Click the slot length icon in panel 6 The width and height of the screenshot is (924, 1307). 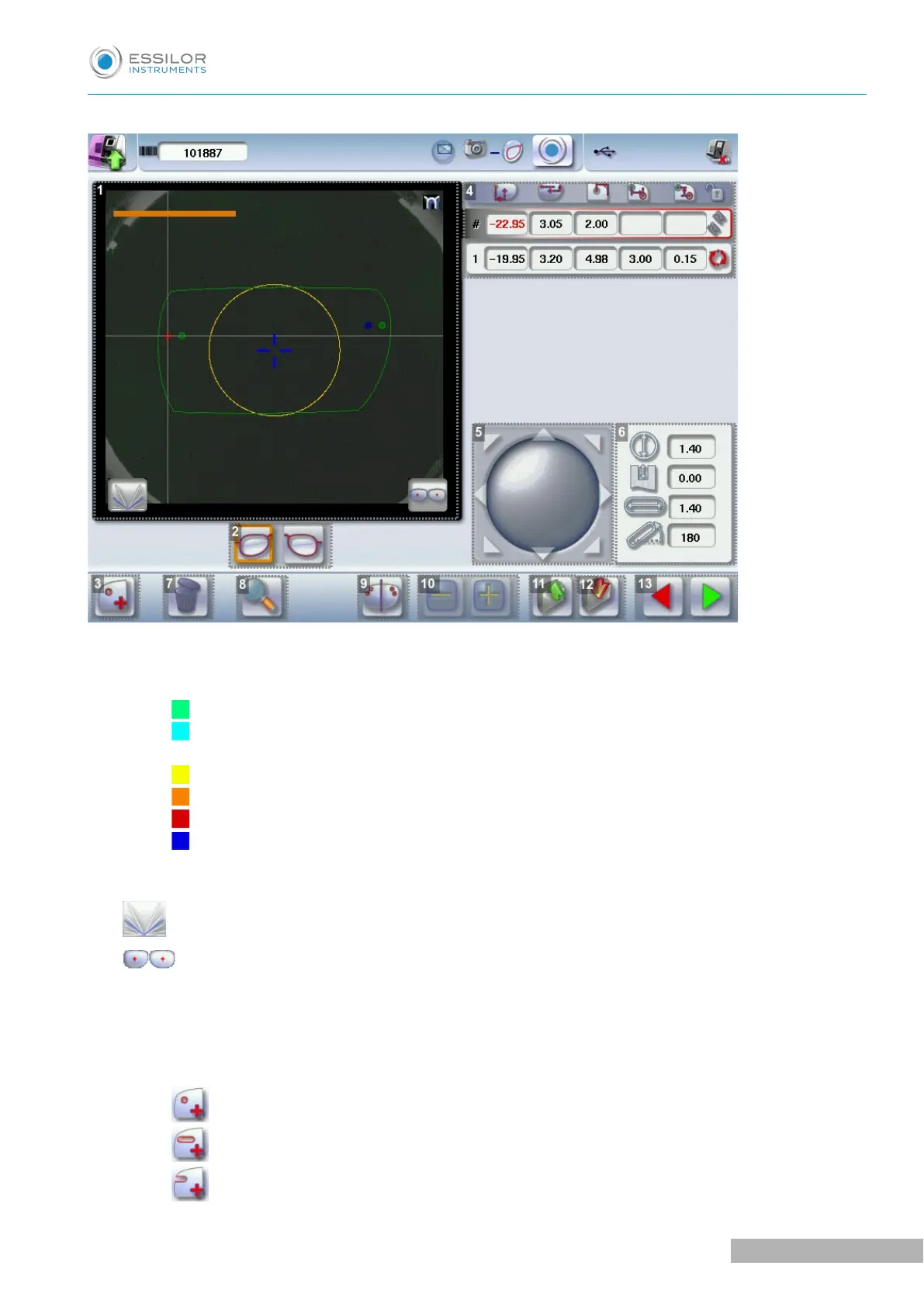click(x=645, y=507)
